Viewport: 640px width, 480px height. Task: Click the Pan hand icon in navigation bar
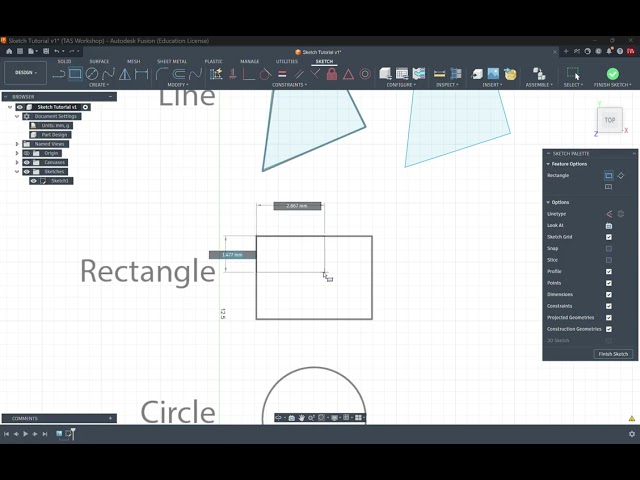point(301,418)
